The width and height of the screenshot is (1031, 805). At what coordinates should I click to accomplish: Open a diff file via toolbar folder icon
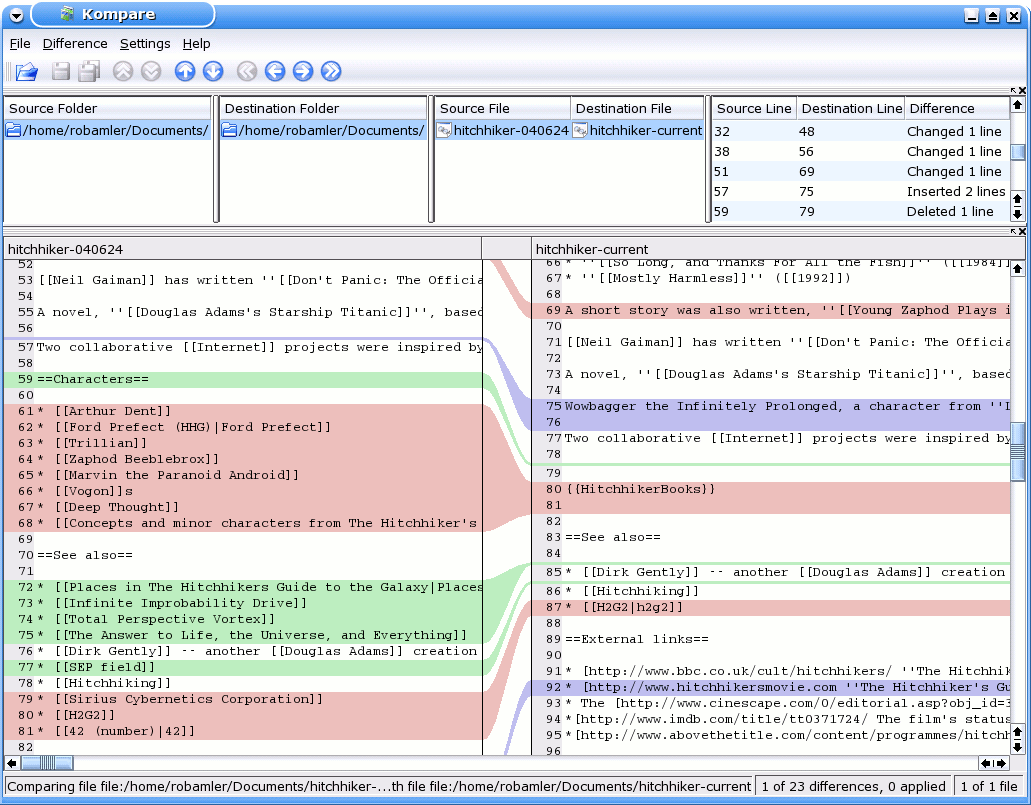click(26, 71)
